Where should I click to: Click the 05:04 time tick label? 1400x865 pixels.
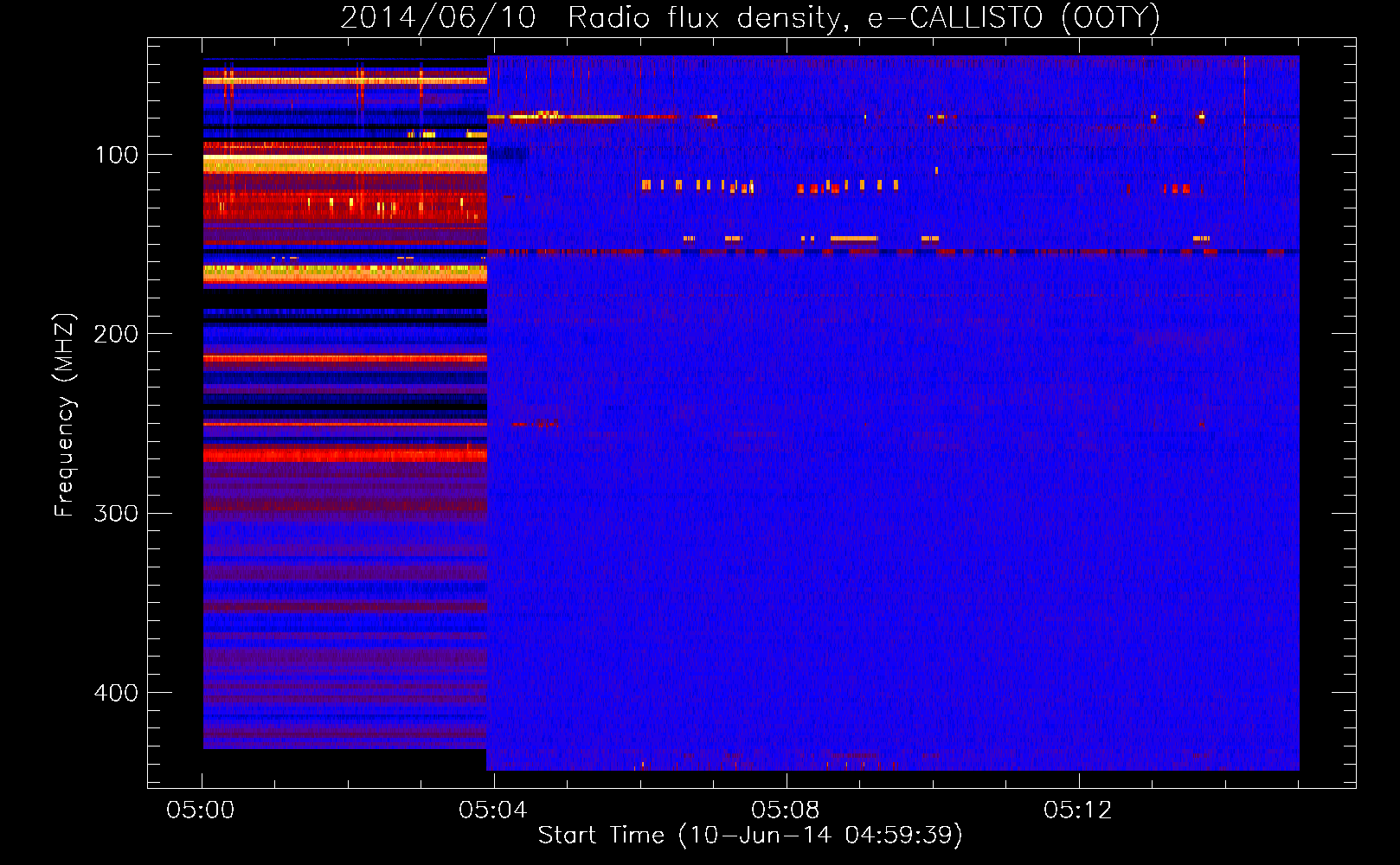coord(493,811)
